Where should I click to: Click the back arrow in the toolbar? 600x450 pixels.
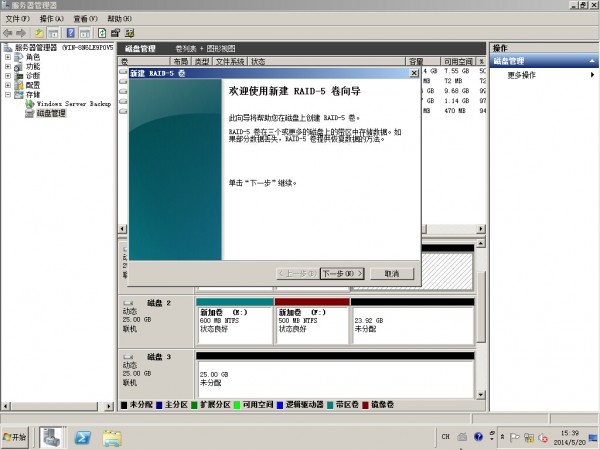coord(8,33)
